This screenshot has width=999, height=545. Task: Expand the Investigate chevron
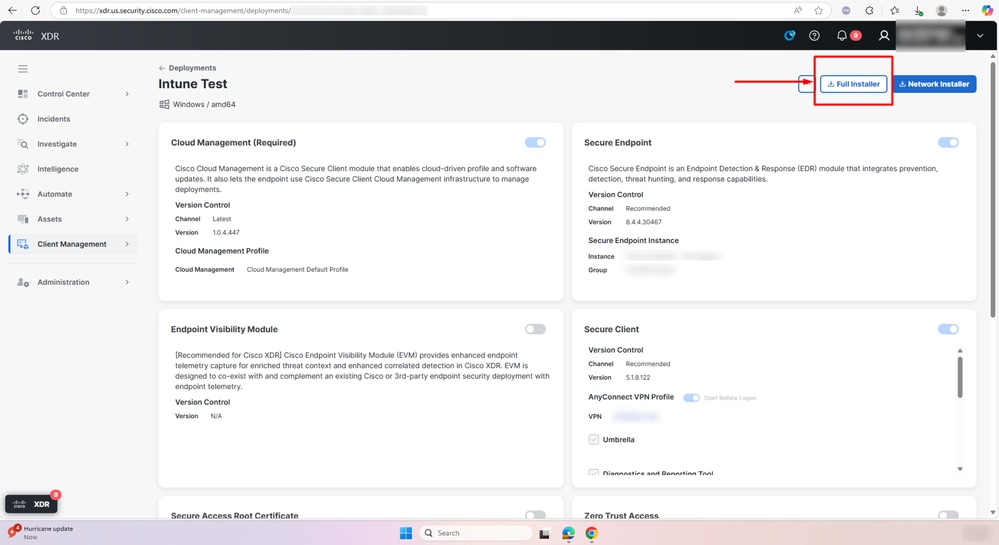coord(127,144)
